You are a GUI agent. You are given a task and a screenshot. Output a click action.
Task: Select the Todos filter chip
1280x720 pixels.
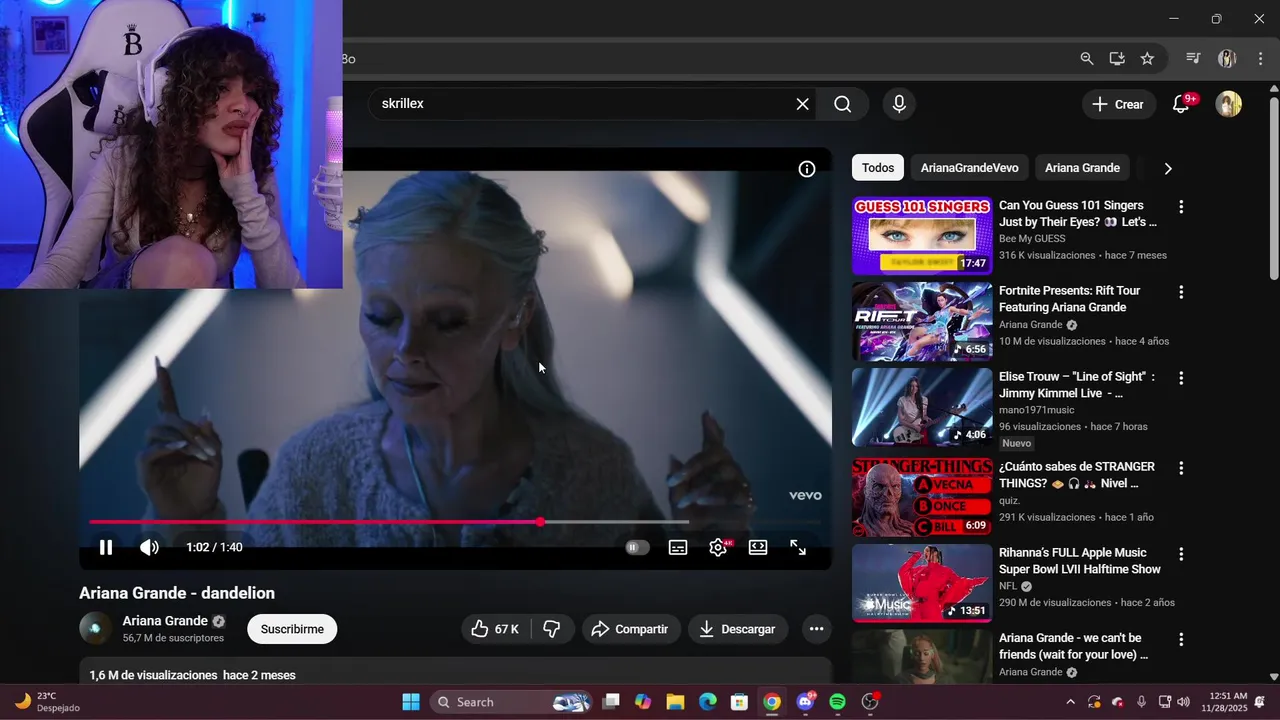(x=878, y=168)
